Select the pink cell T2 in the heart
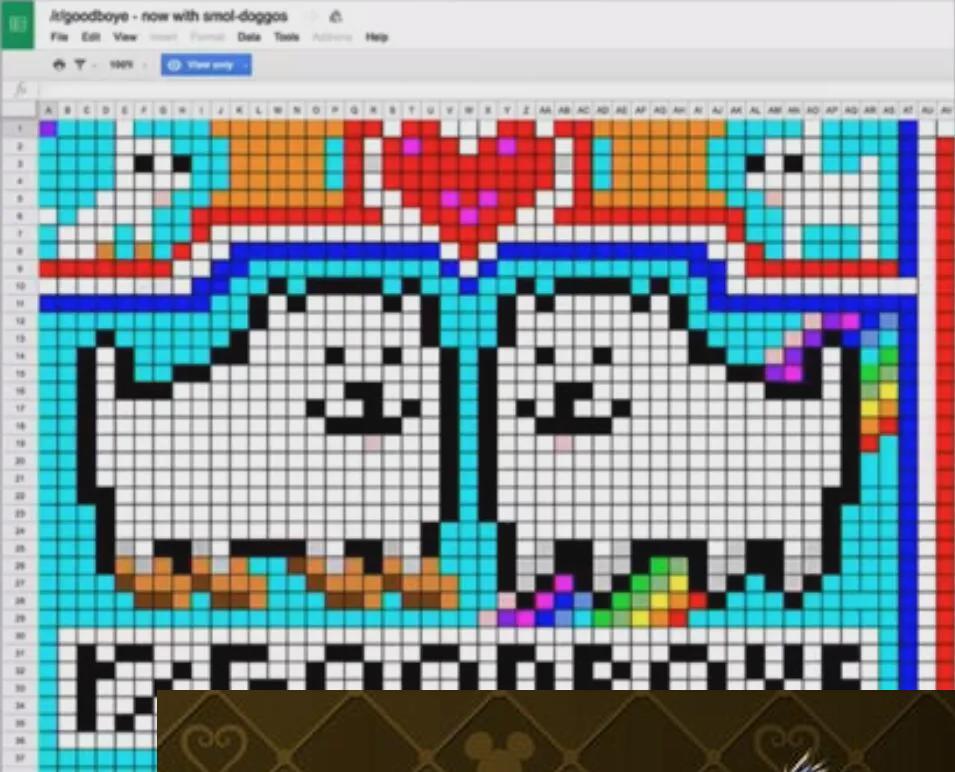Viewport: 955px width, 772px height. pyautogui.click(x=411, y=146)
